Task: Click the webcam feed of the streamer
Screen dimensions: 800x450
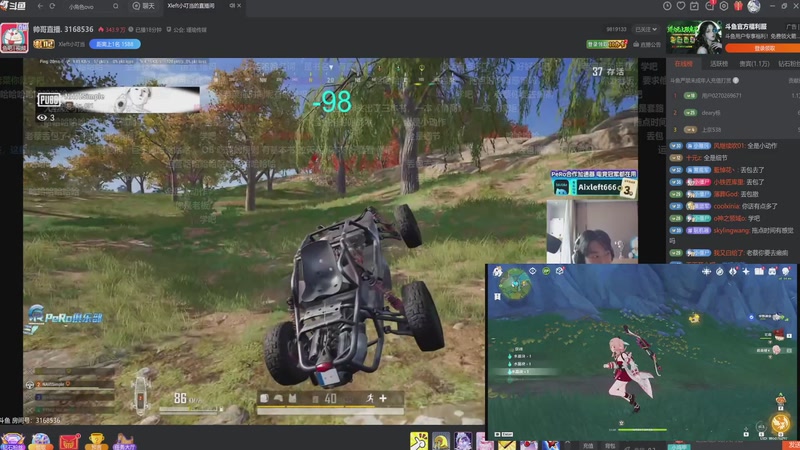Action: point(592,232)
